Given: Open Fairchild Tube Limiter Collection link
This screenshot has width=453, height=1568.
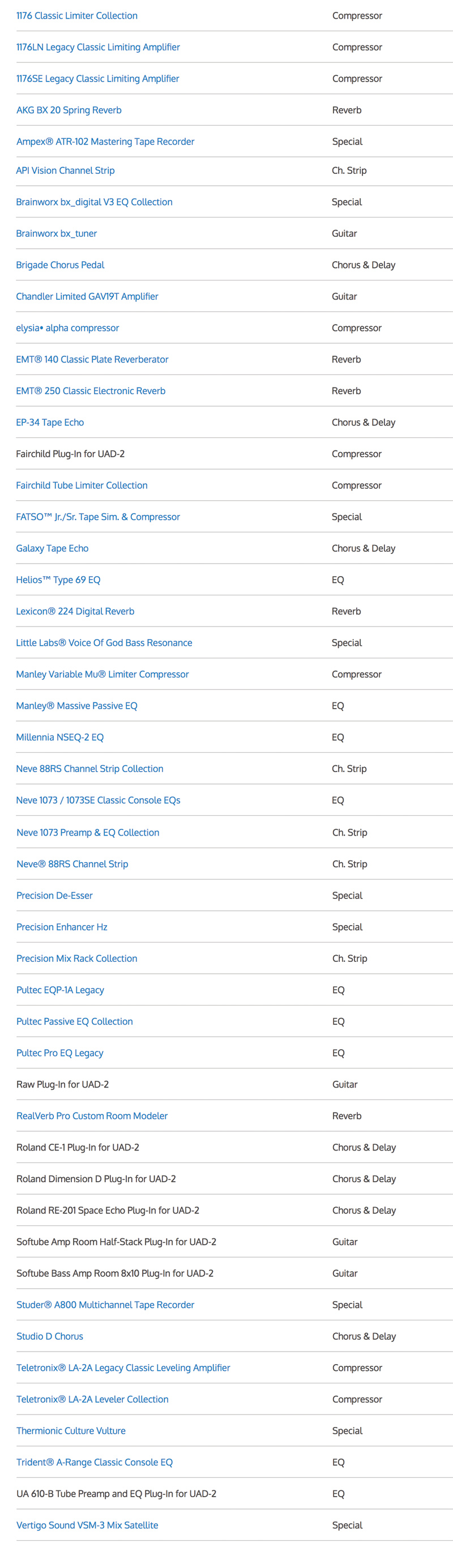Looking at the screenshot, I should 82,485.
